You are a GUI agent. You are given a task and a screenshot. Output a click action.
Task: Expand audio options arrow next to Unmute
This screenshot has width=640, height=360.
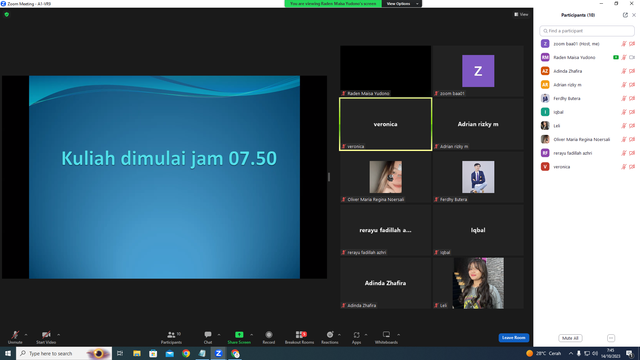pyautogui.click(x=26, y=335)
